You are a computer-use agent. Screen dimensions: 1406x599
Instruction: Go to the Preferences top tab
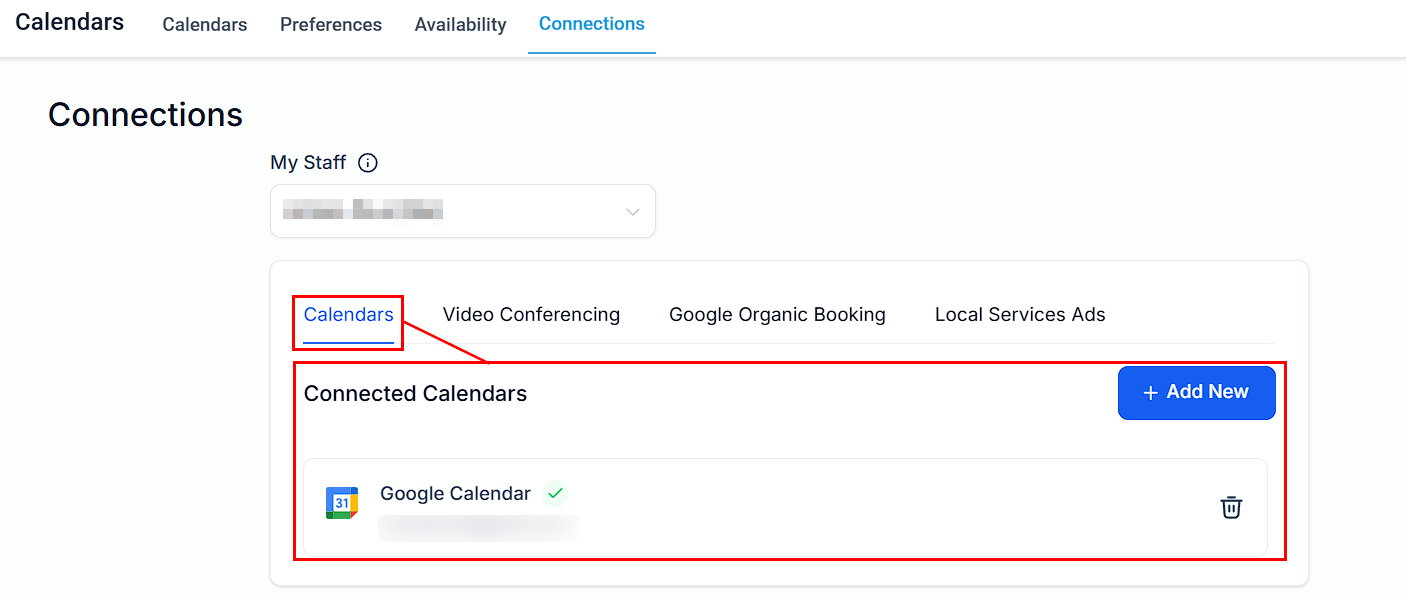331,25
